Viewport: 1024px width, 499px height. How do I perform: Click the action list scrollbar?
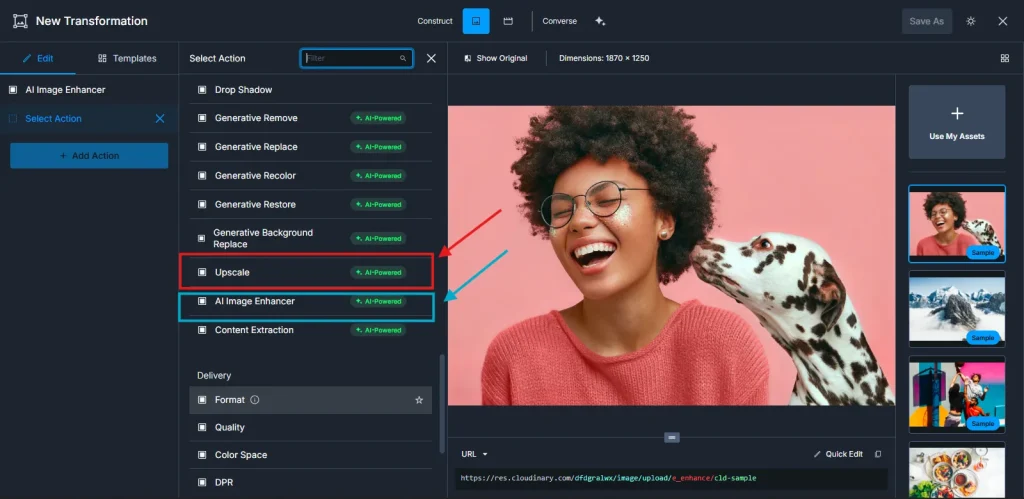point(442,404)
